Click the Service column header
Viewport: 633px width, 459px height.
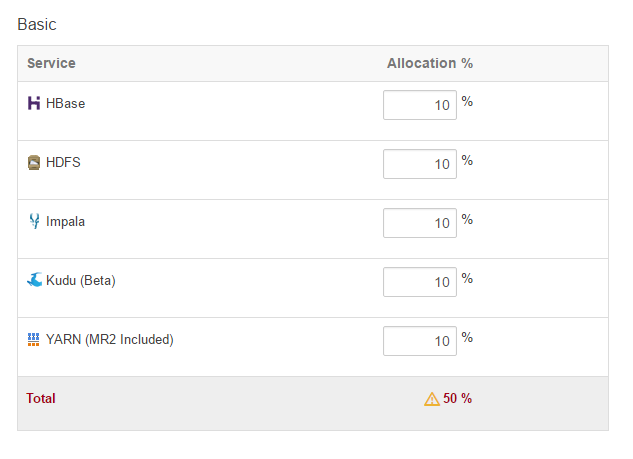[x=51, y=63]
